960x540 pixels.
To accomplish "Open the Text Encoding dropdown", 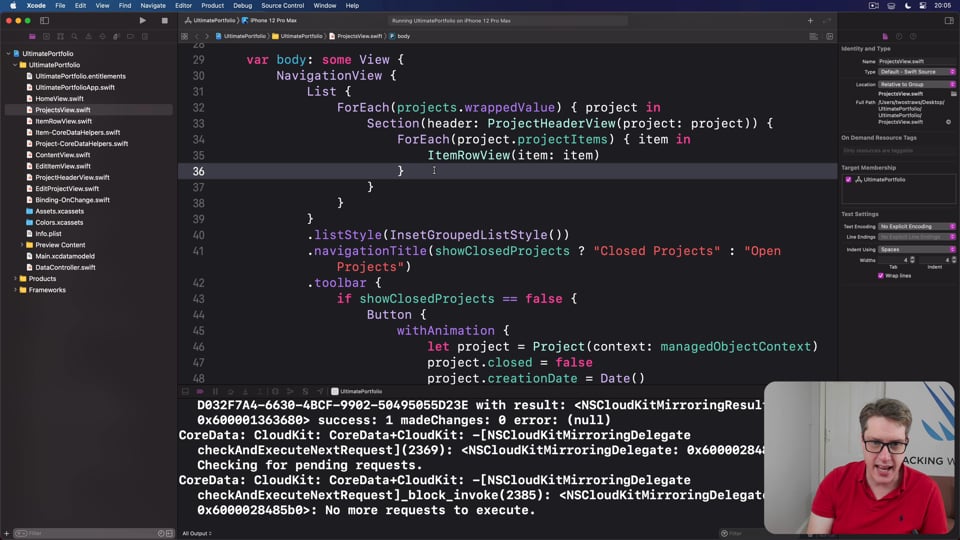I will click(x=917, y=227).
